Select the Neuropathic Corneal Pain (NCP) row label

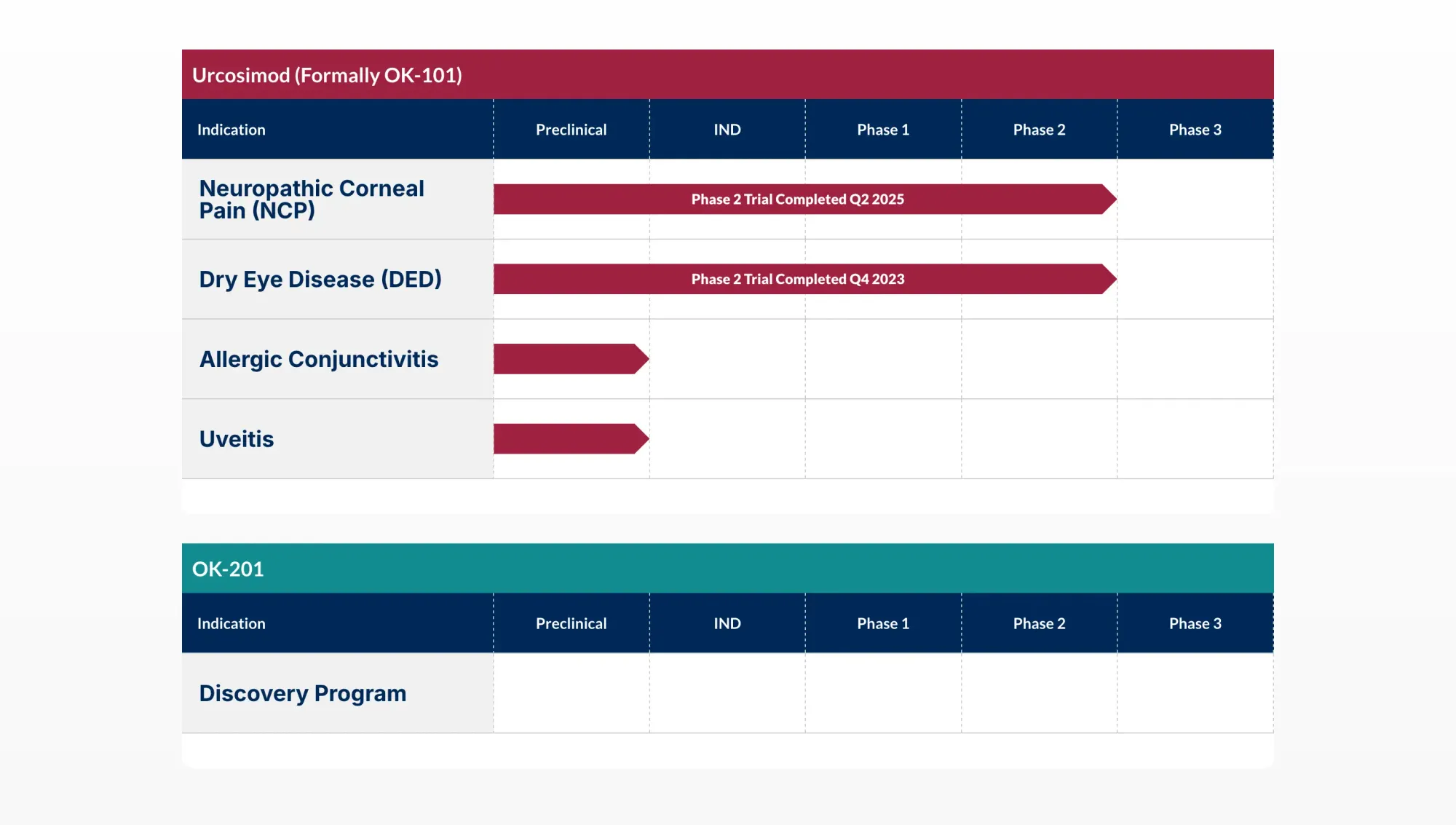tap(312, 199)
